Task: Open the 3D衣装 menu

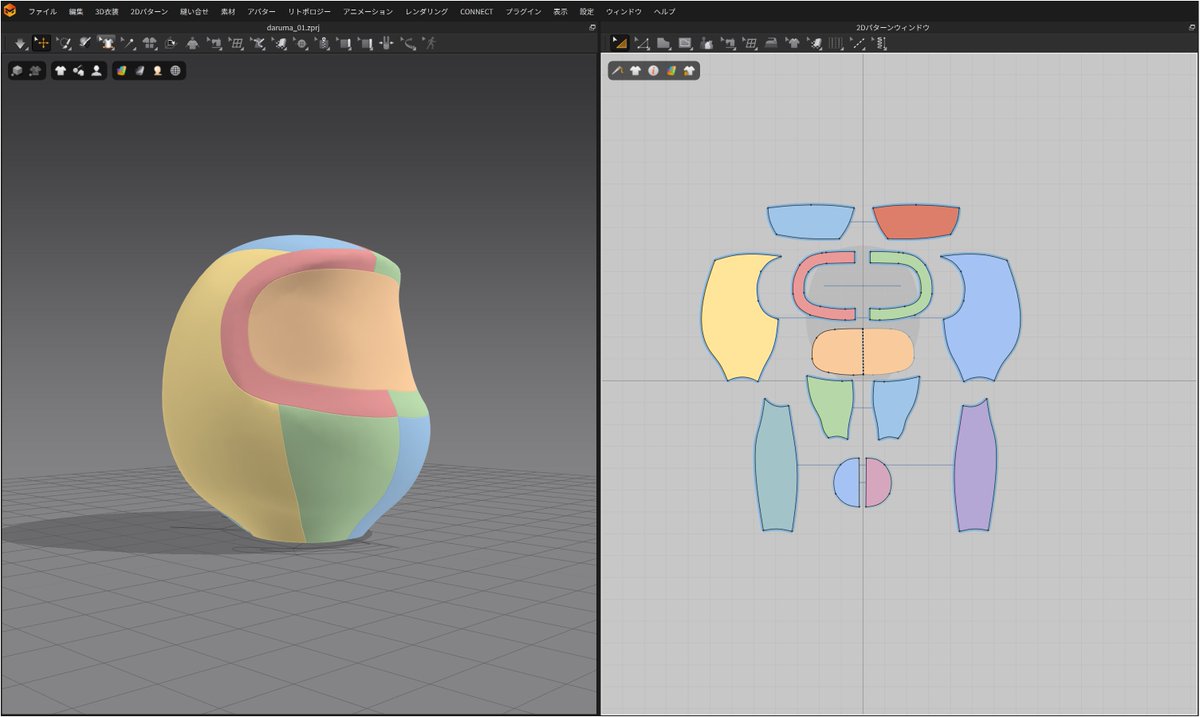Action: tap(107, 11)
